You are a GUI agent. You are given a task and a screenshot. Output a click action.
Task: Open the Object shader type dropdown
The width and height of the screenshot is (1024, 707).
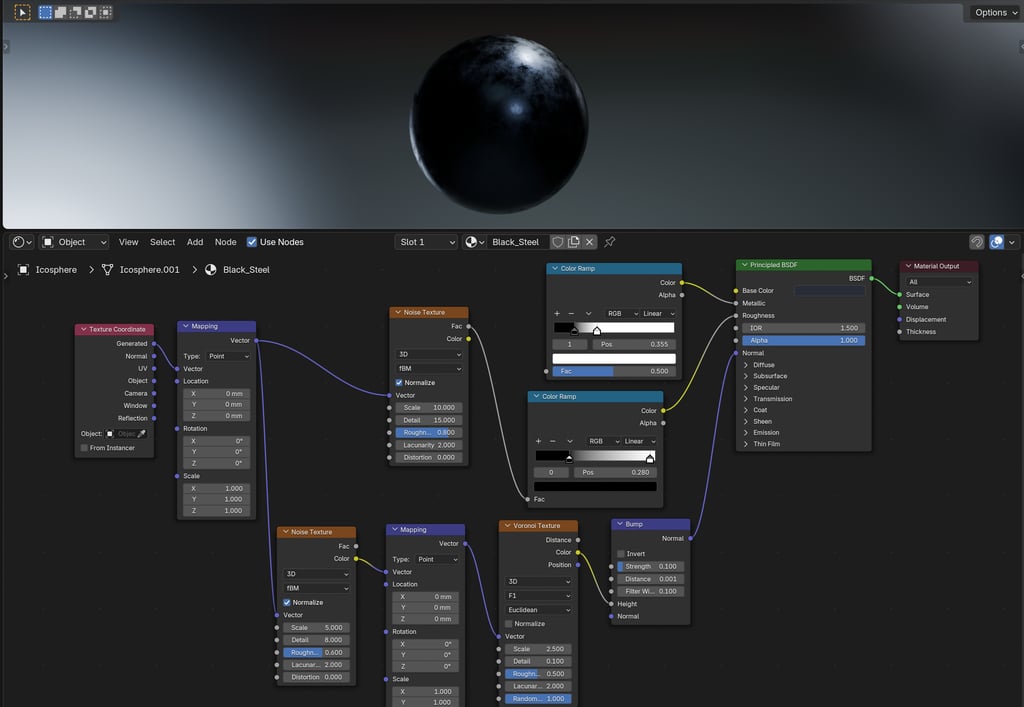point(74,242)
